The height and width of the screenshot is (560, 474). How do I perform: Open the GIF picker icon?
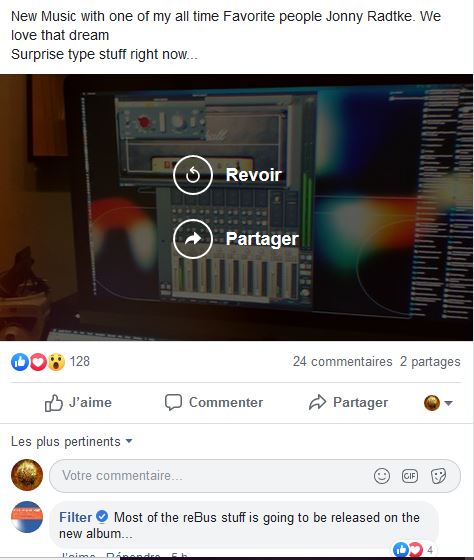pyautogui.click(x=410, y=476)
